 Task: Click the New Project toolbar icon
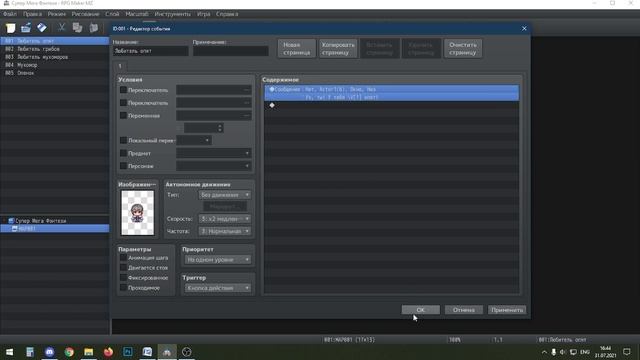point(10,28)
